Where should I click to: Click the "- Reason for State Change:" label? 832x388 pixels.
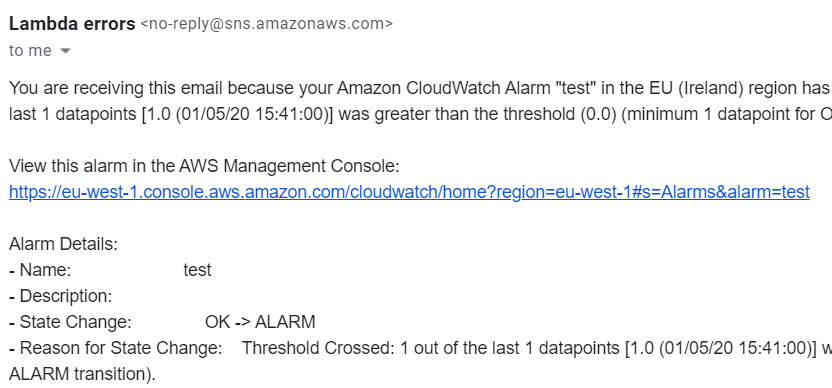[x=116, y=348]
